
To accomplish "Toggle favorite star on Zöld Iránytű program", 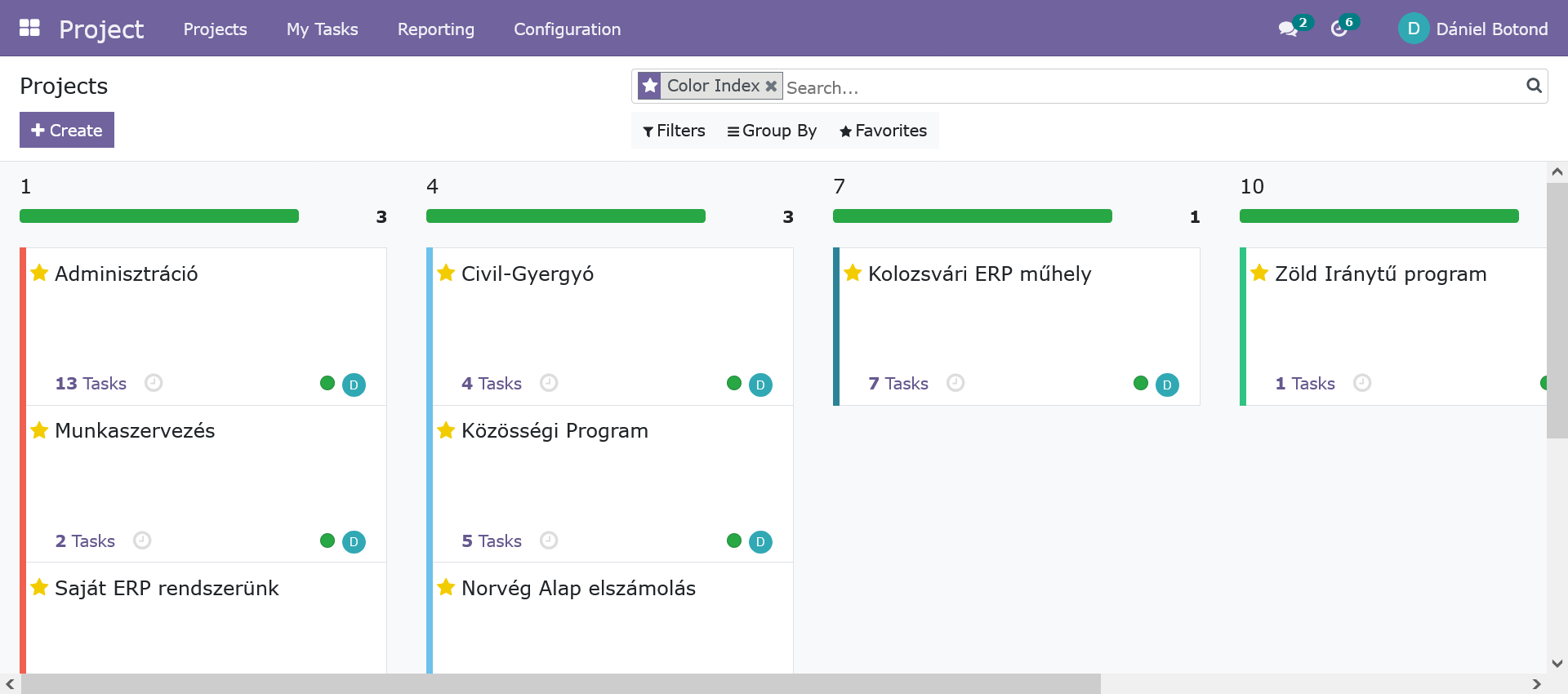I will pos(1259,273).
